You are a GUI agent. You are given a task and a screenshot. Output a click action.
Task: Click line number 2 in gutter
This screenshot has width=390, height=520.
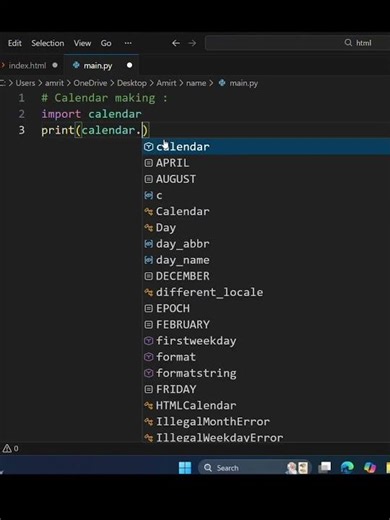(x=22, y=114)
